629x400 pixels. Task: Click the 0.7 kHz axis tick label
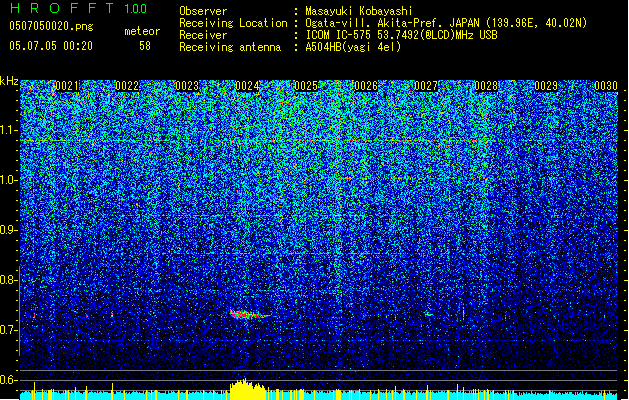click(9, 330)
